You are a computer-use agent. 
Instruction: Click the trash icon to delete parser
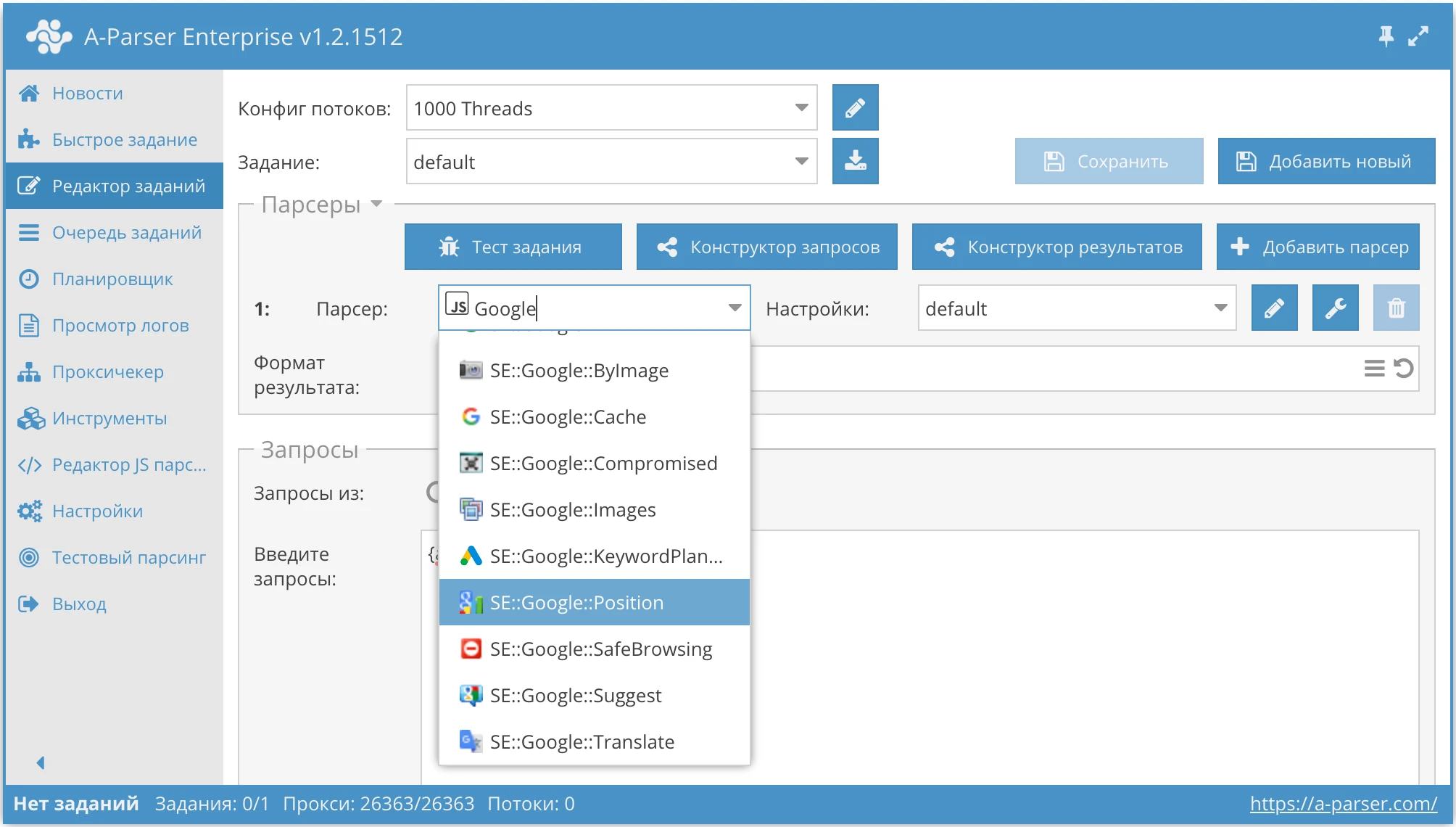tap(1396, 308)
